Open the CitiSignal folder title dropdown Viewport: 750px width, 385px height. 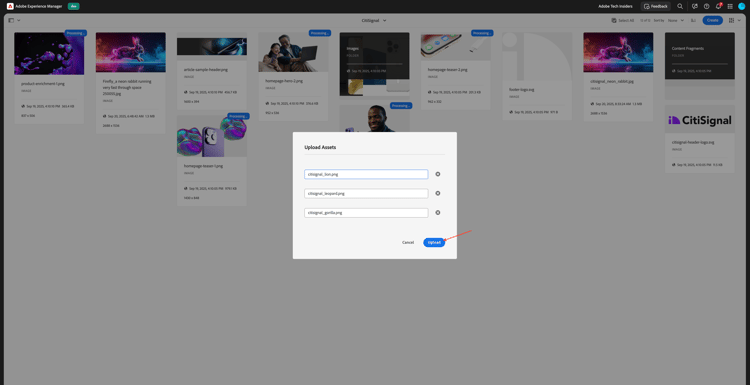375,20
